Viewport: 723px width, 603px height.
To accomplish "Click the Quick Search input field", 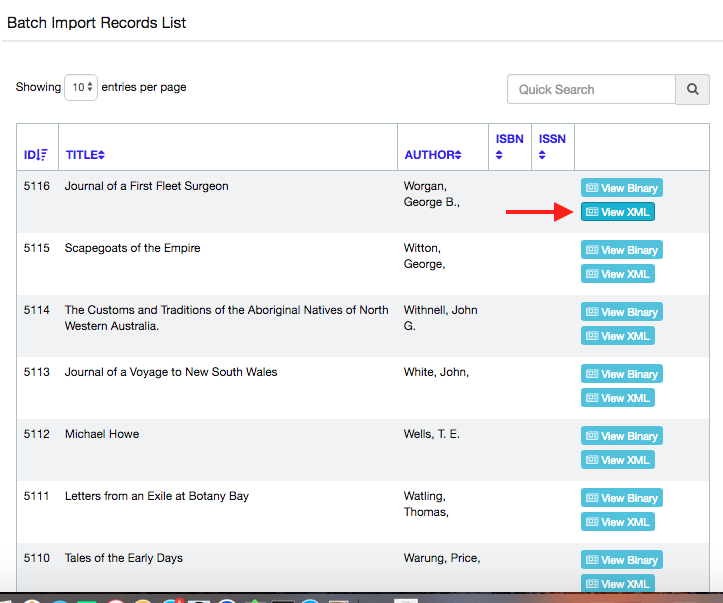I will coord(591,89).
